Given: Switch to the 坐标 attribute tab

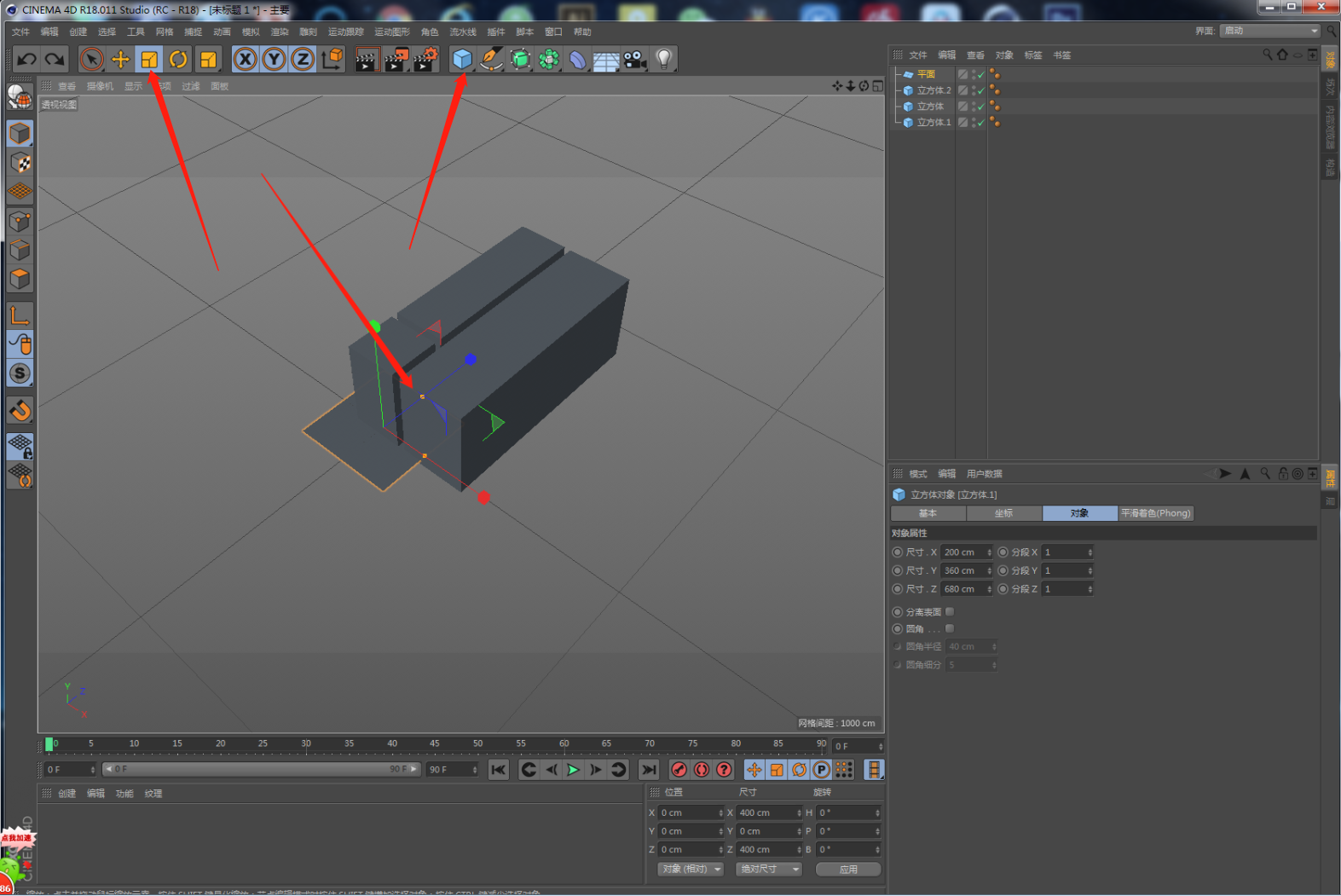Looking at the screenshot, I should point(1003,513).
